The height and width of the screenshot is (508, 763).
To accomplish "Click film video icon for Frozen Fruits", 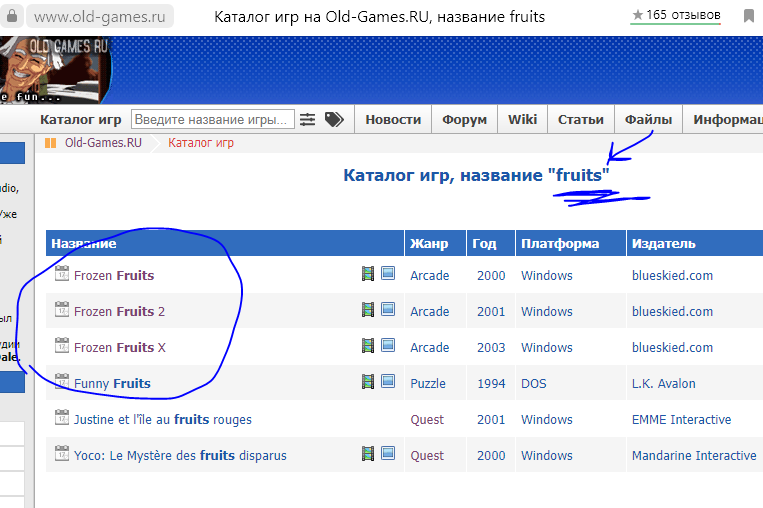I will pos(368,273).
